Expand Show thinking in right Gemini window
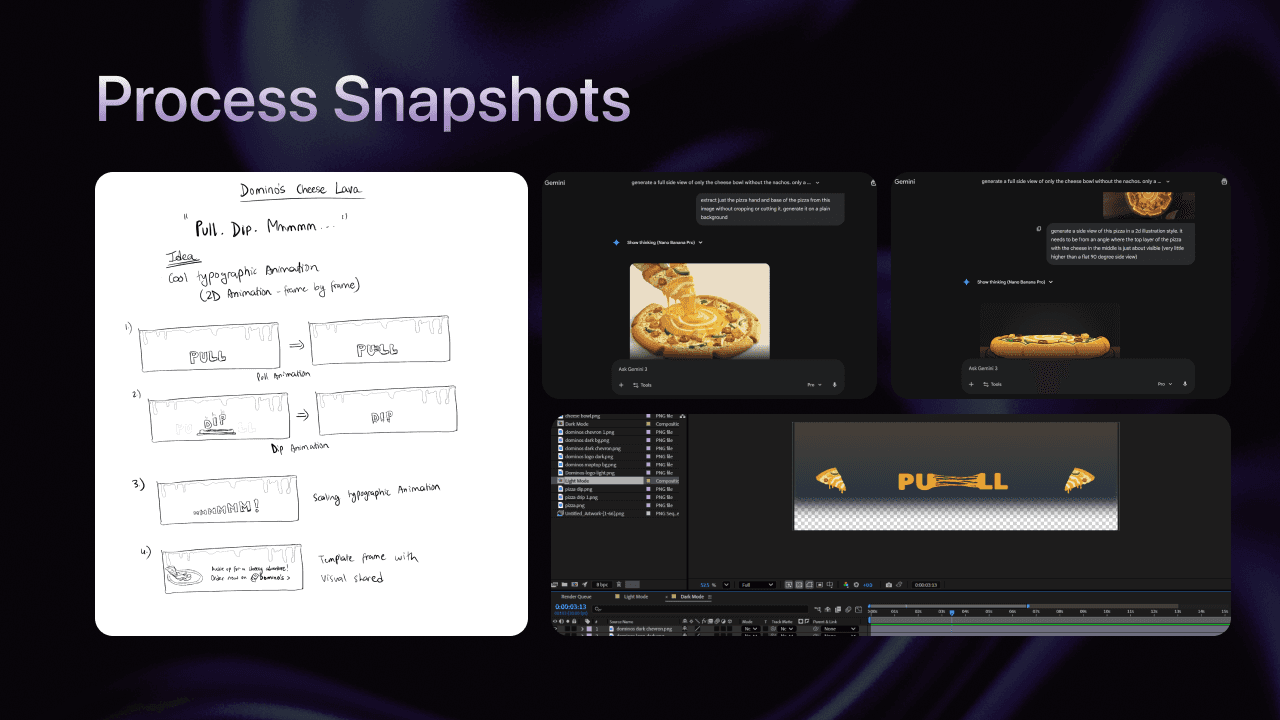The image size is (1280, 720). (x=1014, y=282)
